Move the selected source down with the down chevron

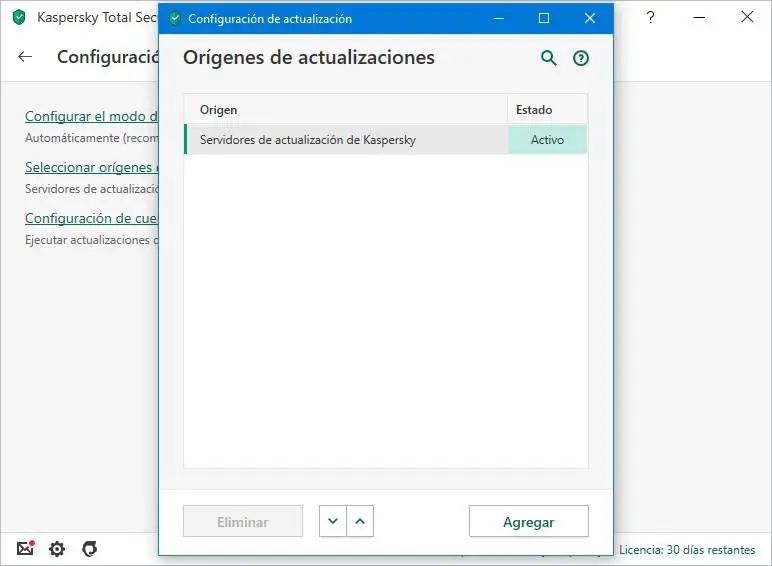click(x=333, y=521)
